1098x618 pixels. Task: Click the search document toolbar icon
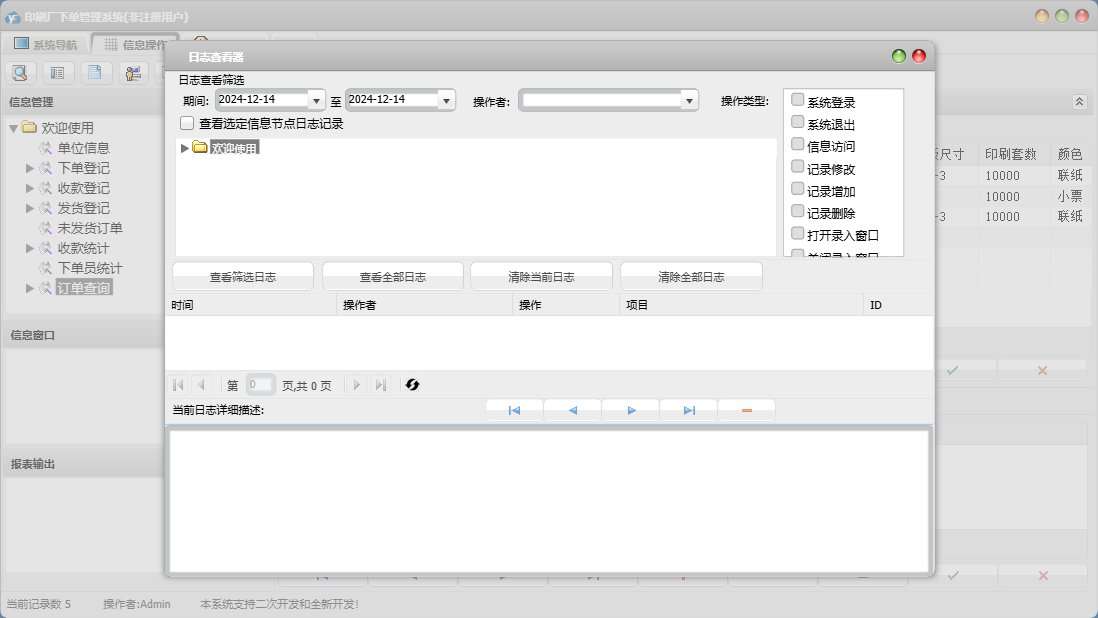(x=20, y=73)
